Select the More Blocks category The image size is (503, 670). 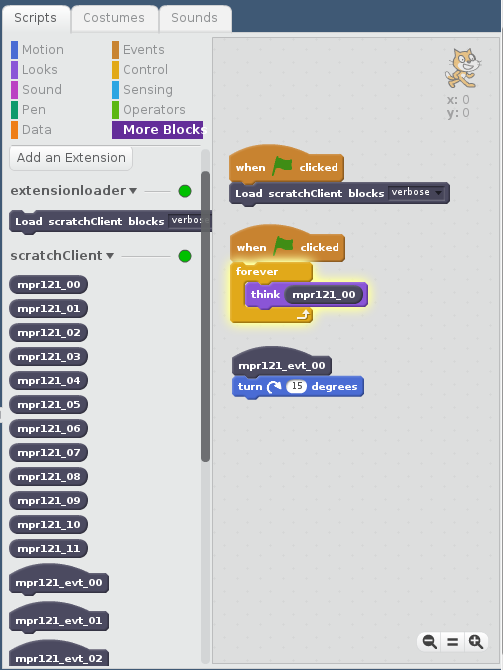pyautogui.click(x=158, y=129)
